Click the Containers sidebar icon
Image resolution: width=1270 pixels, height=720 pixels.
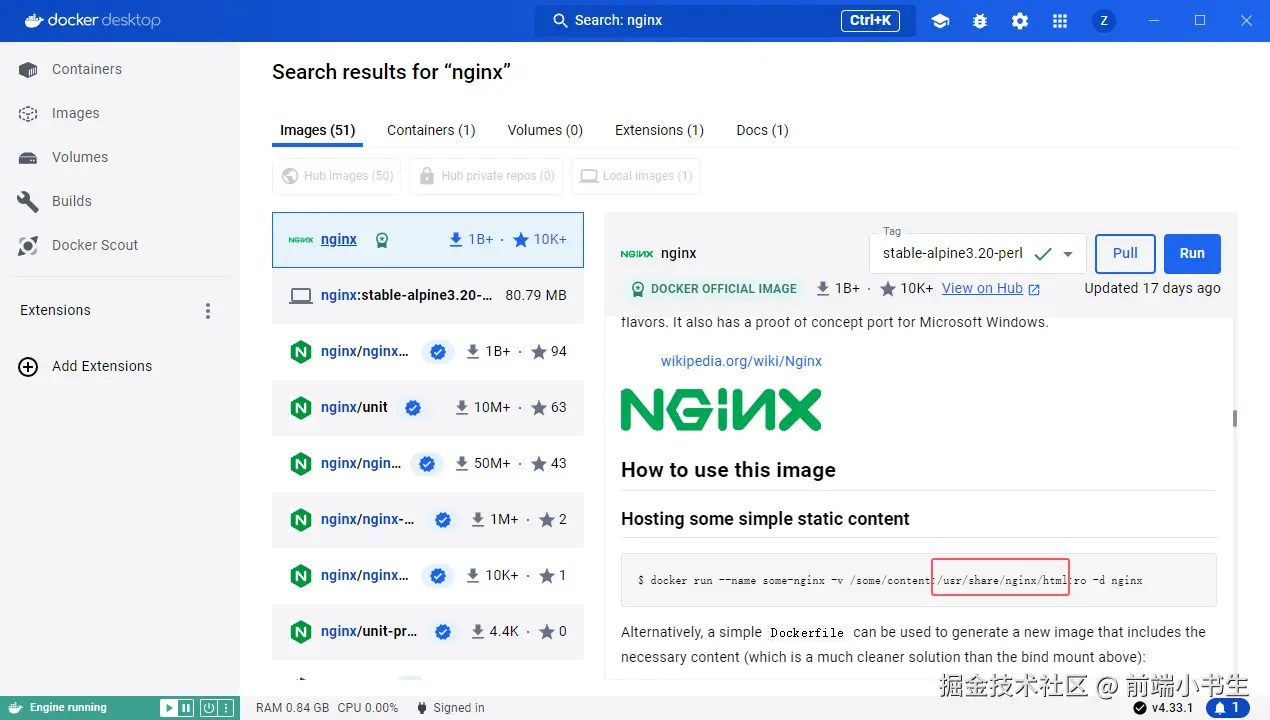[28, 70]
